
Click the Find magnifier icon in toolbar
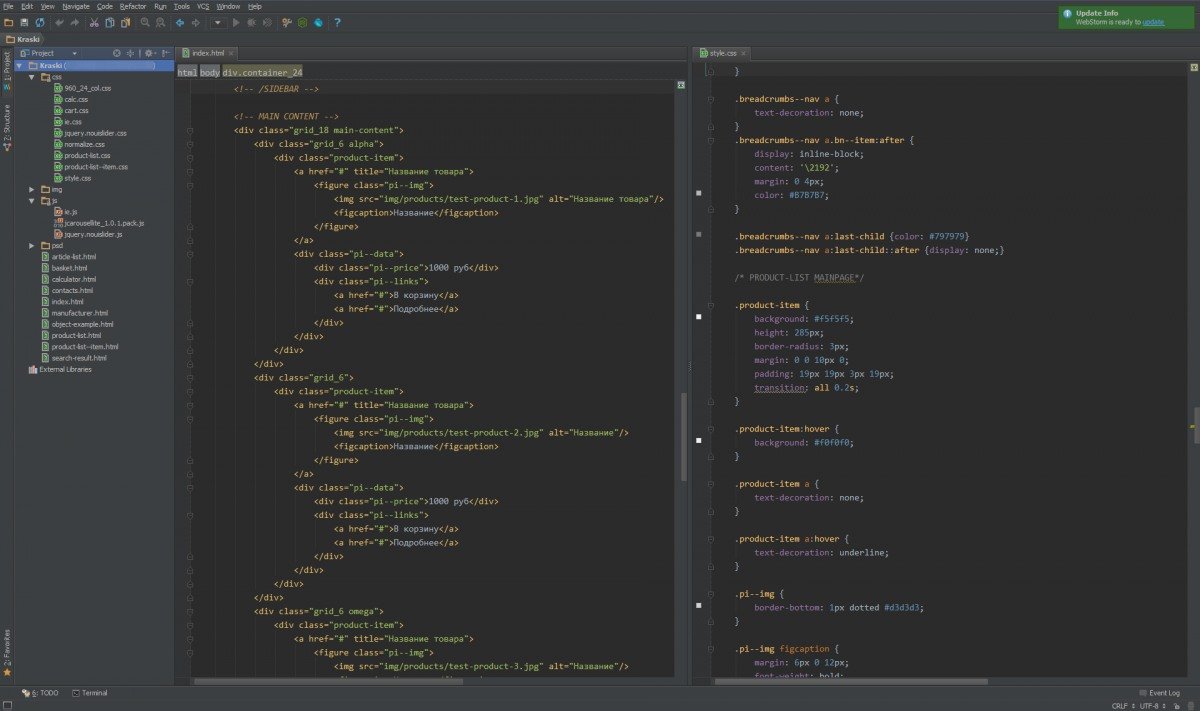click(x=145, y=22)
